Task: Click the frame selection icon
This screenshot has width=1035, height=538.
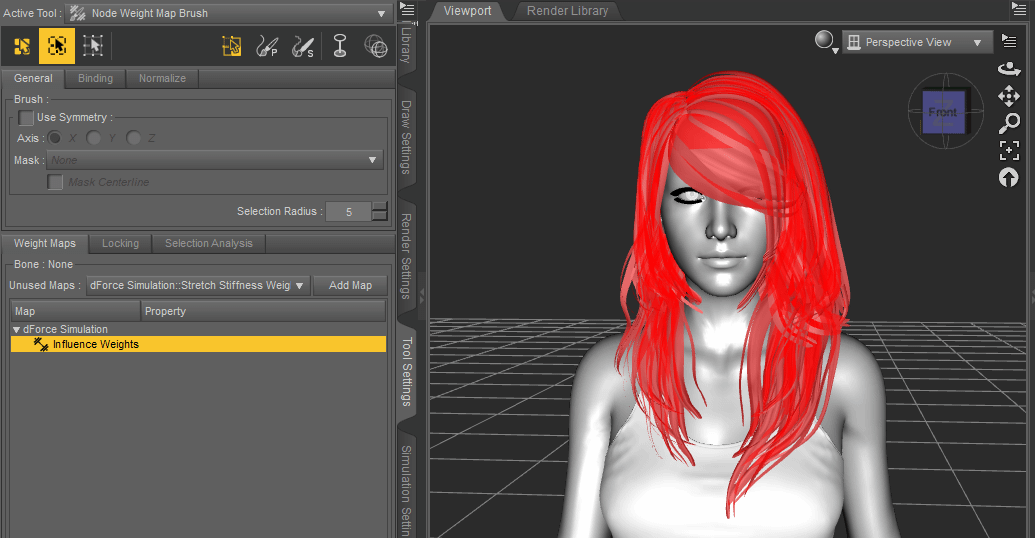Action: click(x=1009, y=151)
